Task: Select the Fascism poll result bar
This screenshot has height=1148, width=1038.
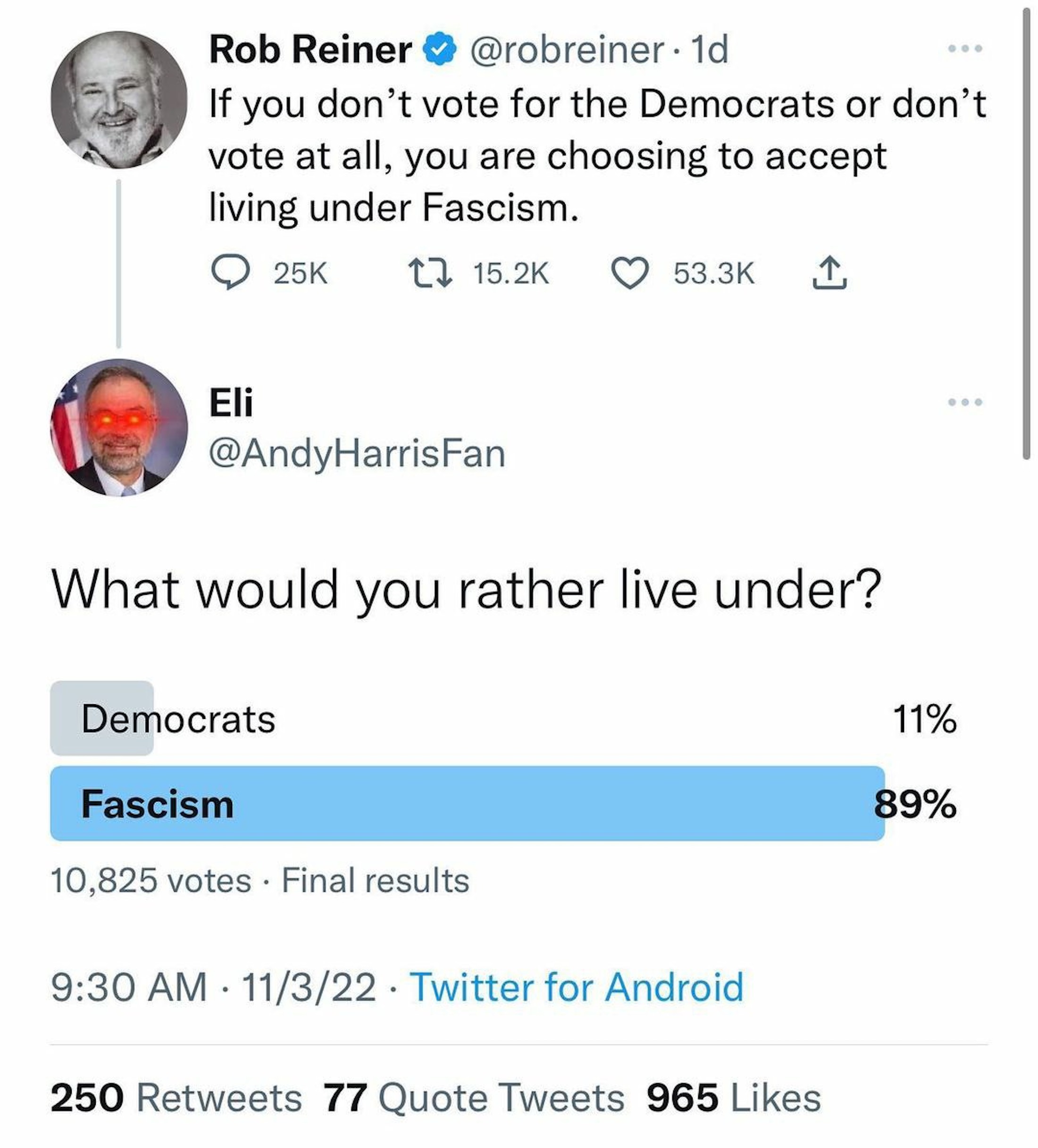Action: tap(467, 803)
